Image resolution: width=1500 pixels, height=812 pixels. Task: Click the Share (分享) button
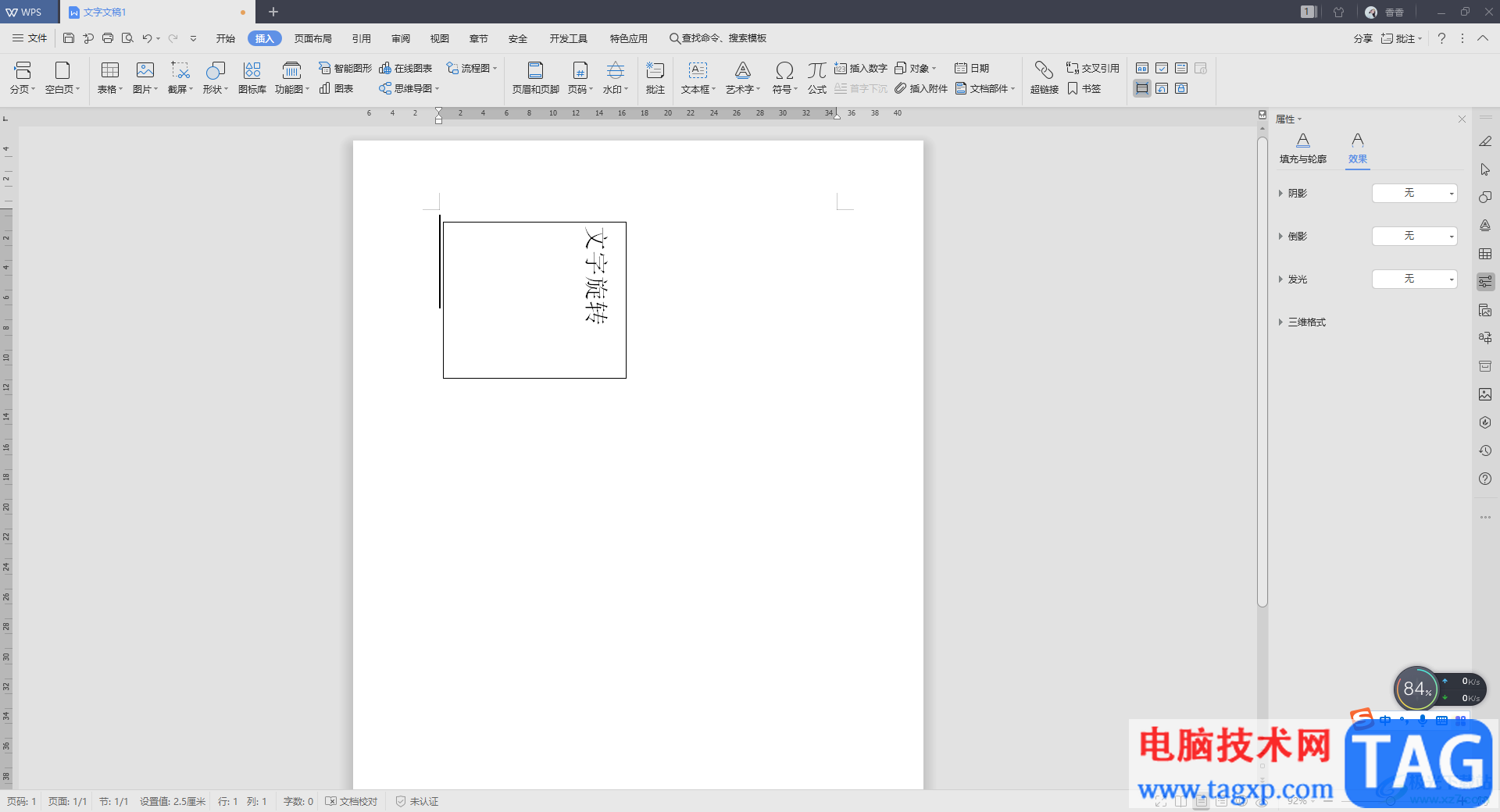click(1362, 38)
